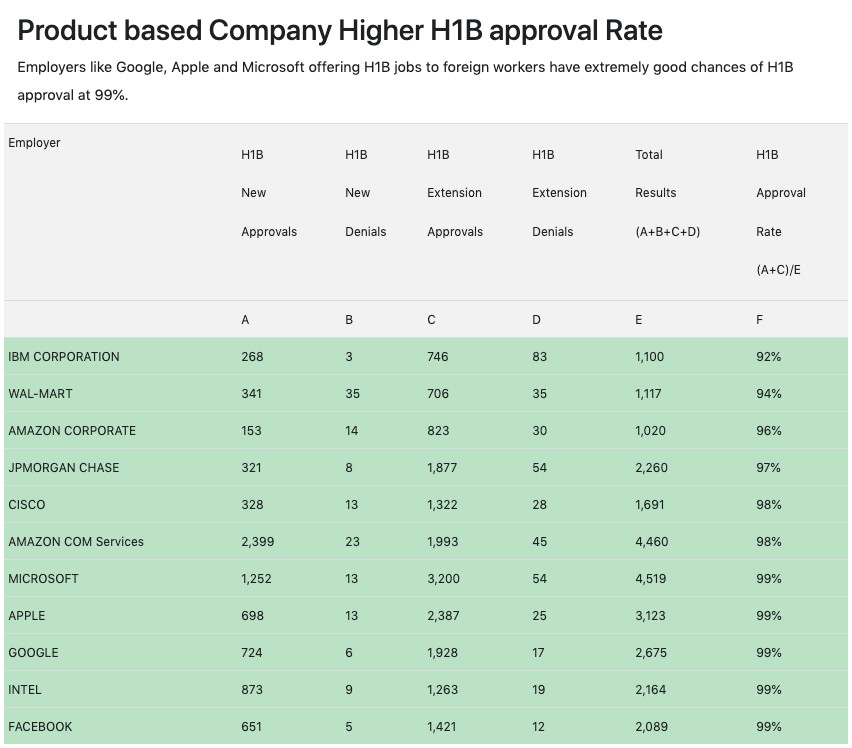Click the "AMAZON CORPORATE" employer name
Image resolution: width=852 pixels, height=748 pixels.
pyautogui.click(x=72, y=431)
